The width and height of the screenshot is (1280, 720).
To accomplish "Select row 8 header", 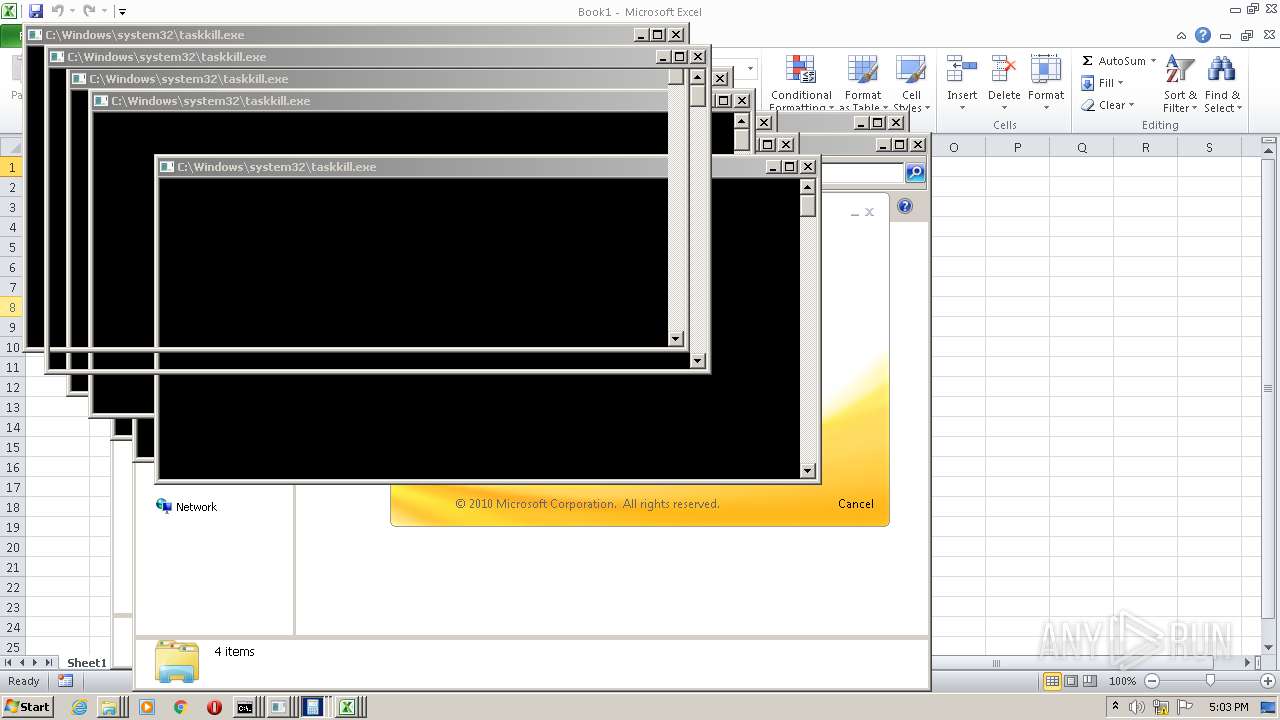I will [x=12, y=307].
